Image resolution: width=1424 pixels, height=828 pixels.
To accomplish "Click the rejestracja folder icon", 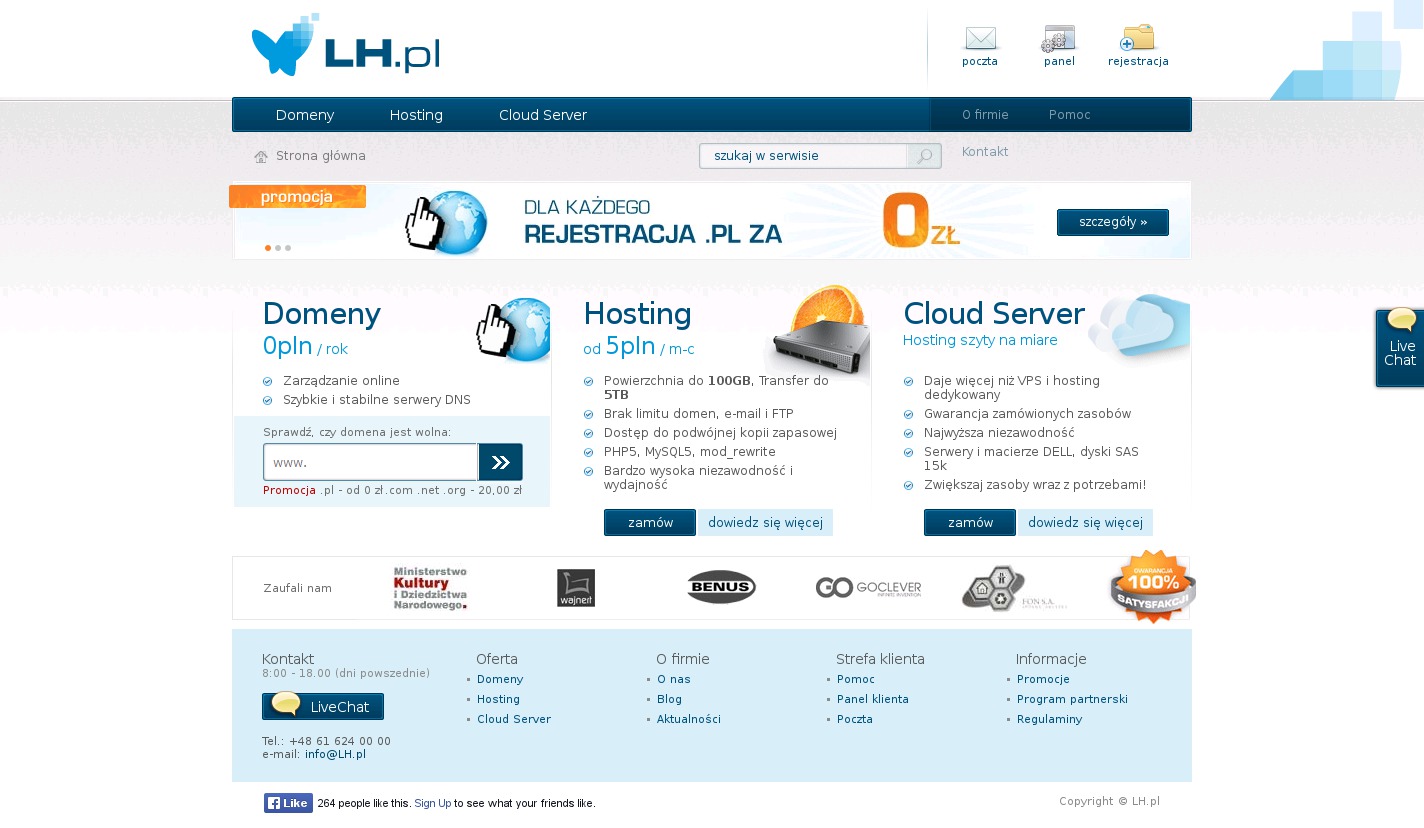I will click(1138, 39).
